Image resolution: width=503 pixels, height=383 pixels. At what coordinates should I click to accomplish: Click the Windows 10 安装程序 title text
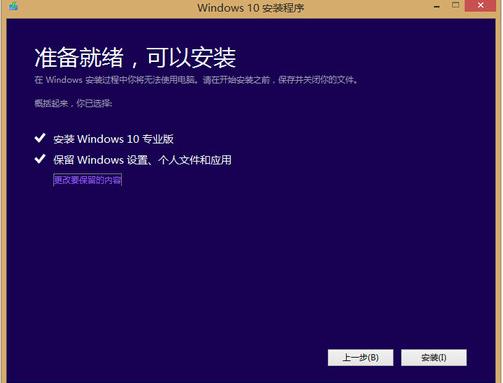[250, 7]
